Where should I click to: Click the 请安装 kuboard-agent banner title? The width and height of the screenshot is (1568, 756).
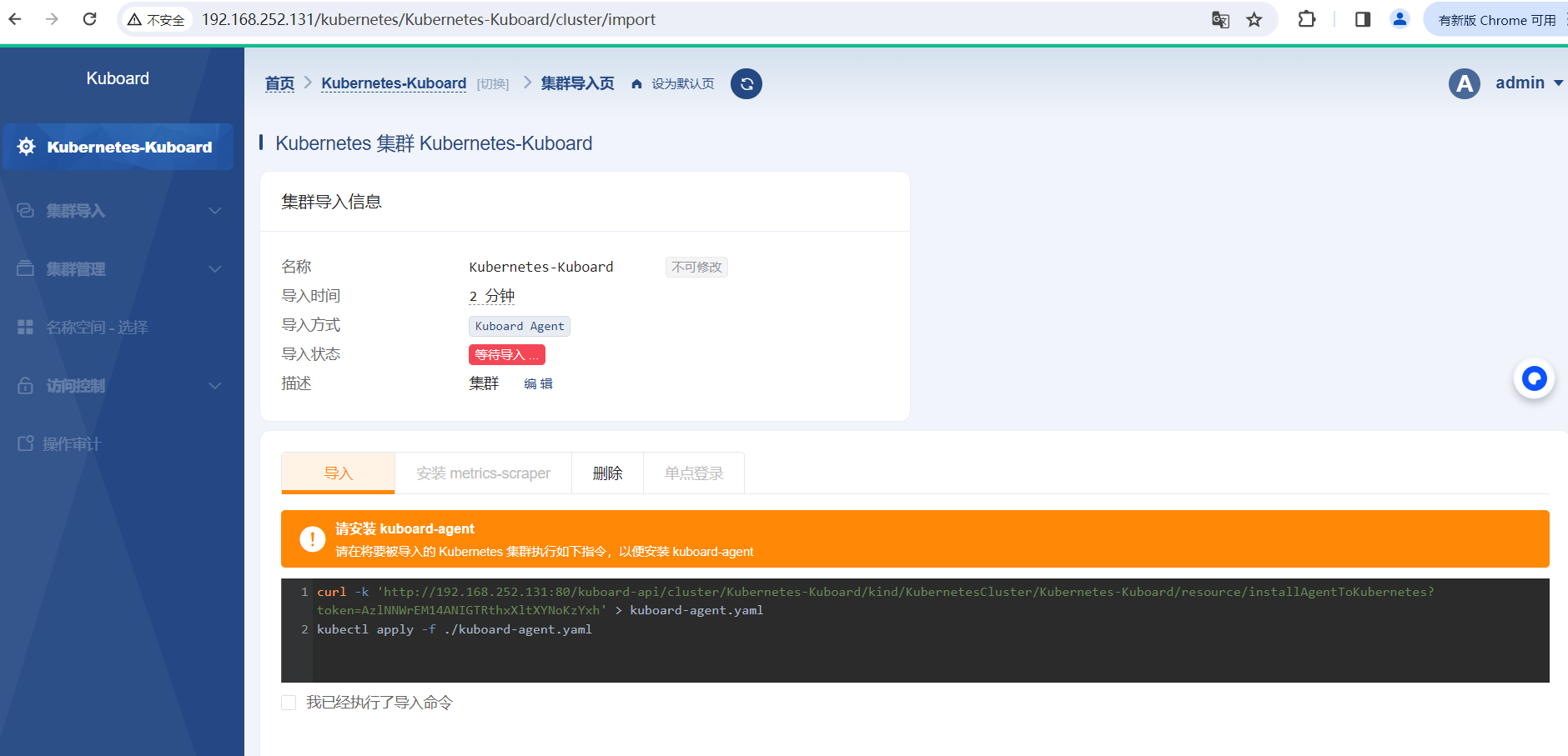[x=405, y=528]
